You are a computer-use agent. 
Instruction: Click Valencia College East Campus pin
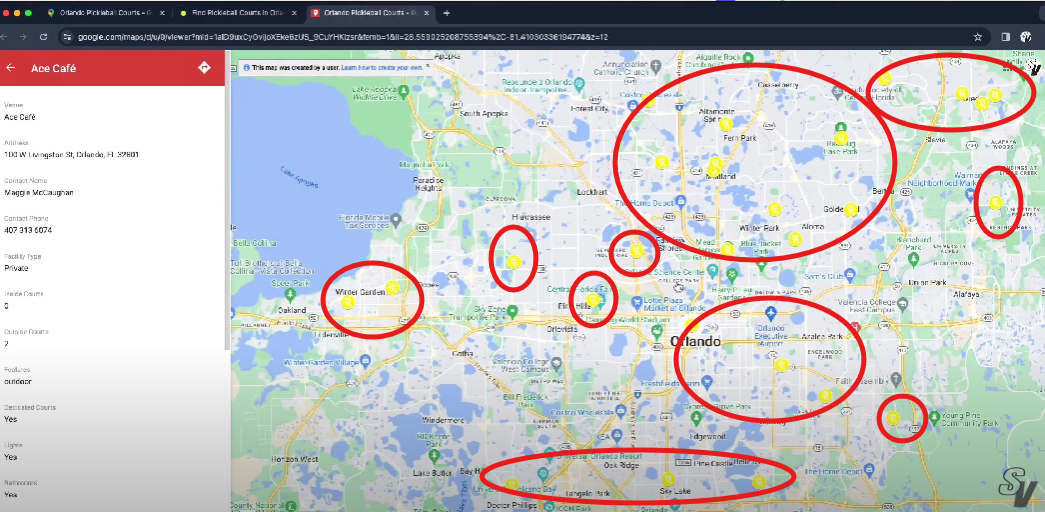903,303
